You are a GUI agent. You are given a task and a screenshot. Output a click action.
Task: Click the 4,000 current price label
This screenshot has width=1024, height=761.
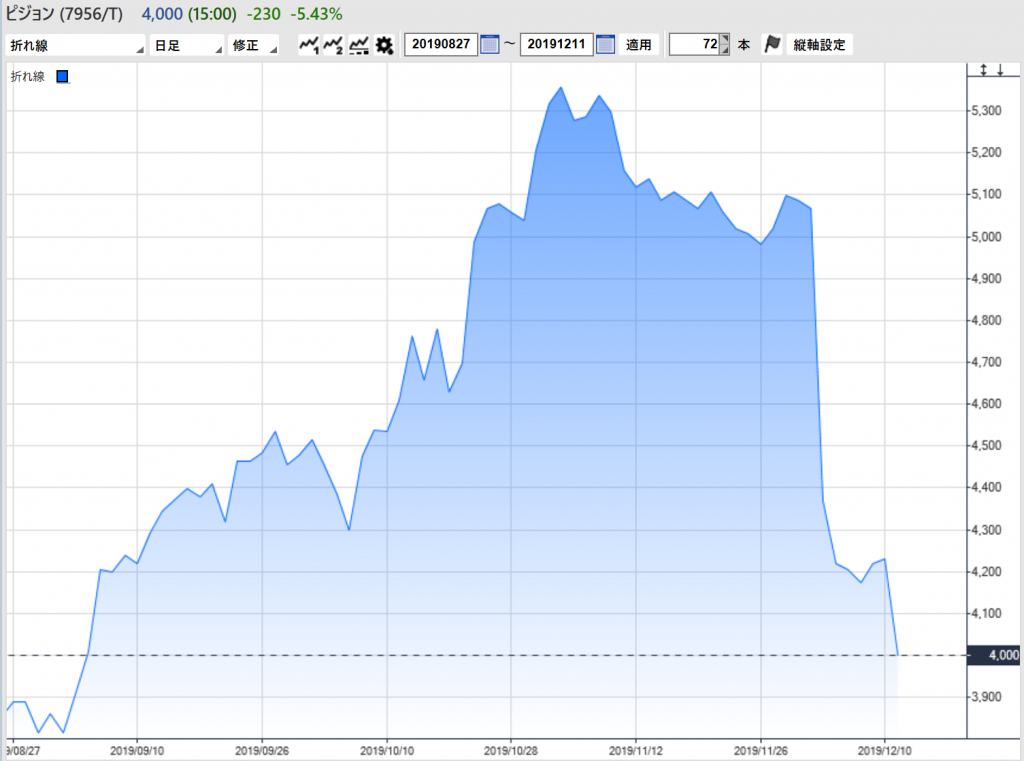[x=1003, y=655]
